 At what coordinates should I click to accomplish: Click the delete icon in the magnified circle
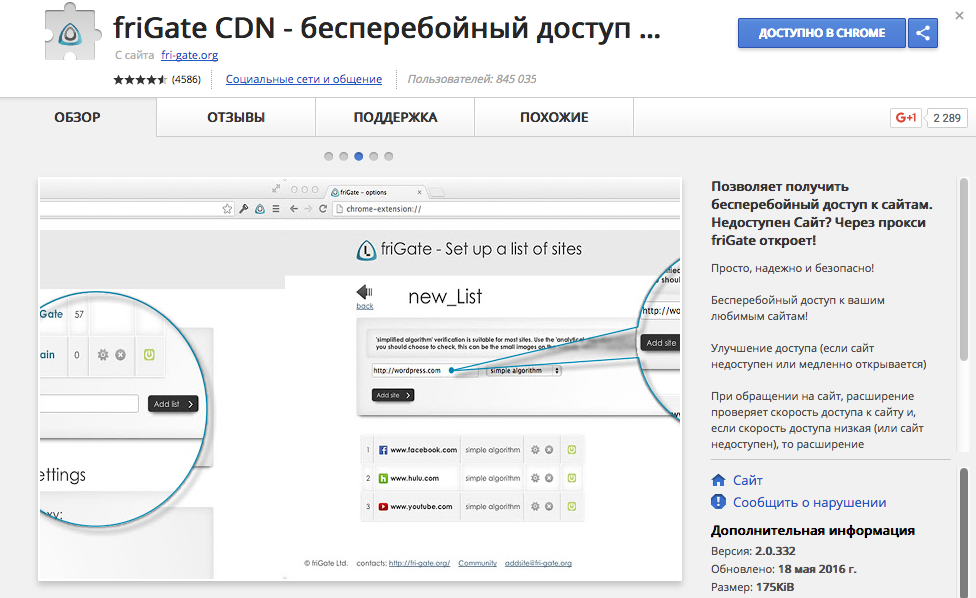click(121, 355)
